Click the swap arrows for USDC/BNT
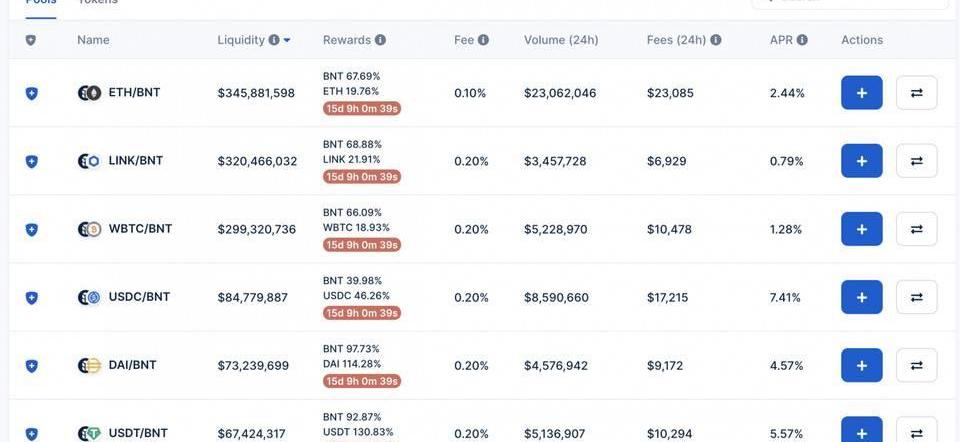This screenshot has height=442, width=960. coord(916,297)
